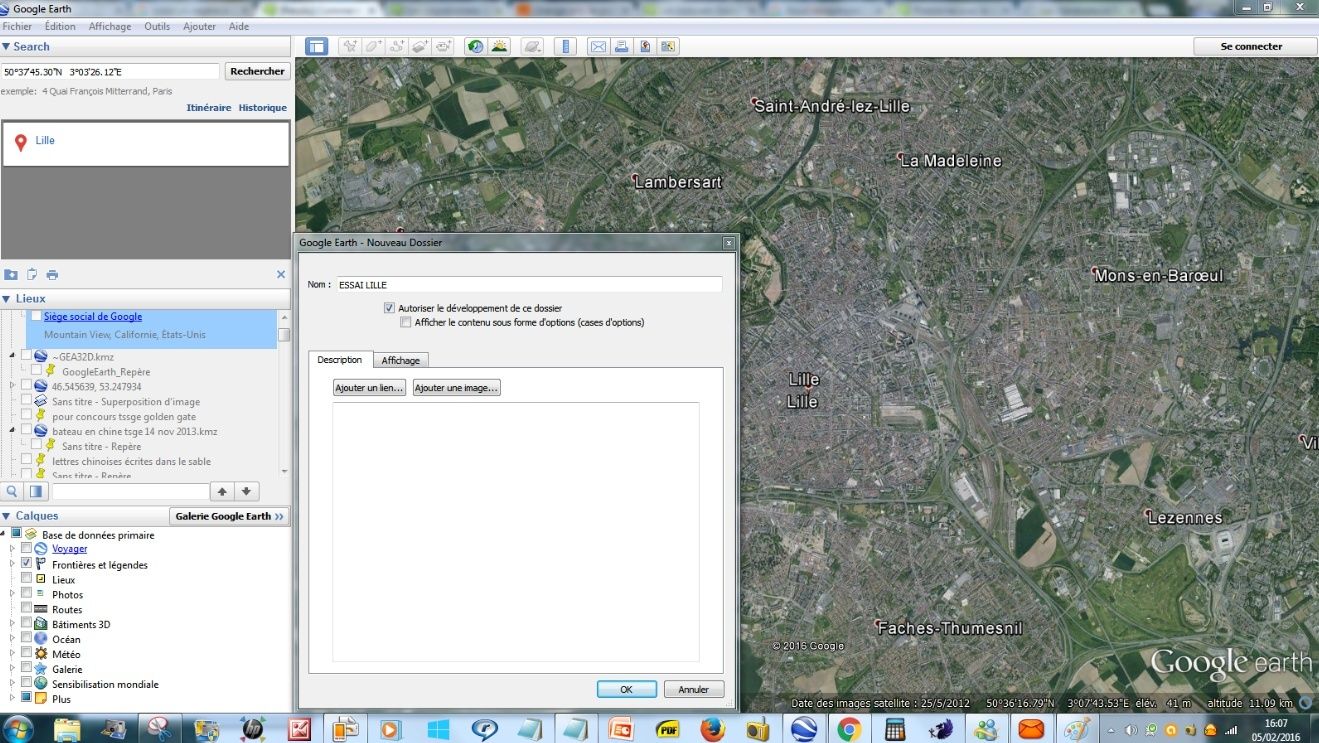Open the Édition menu
This screenshot has height=743, width=1319.
click(x=60, y=27)
